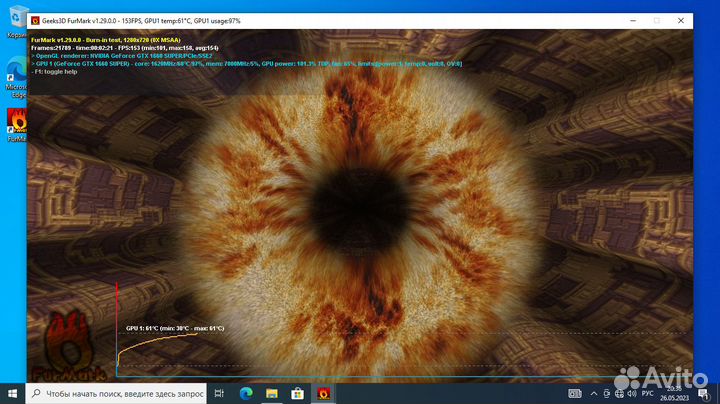Launch Microsoft Edge from the taskbar
Viewport: 720px width, 404px height.
(x=246, y=393)
